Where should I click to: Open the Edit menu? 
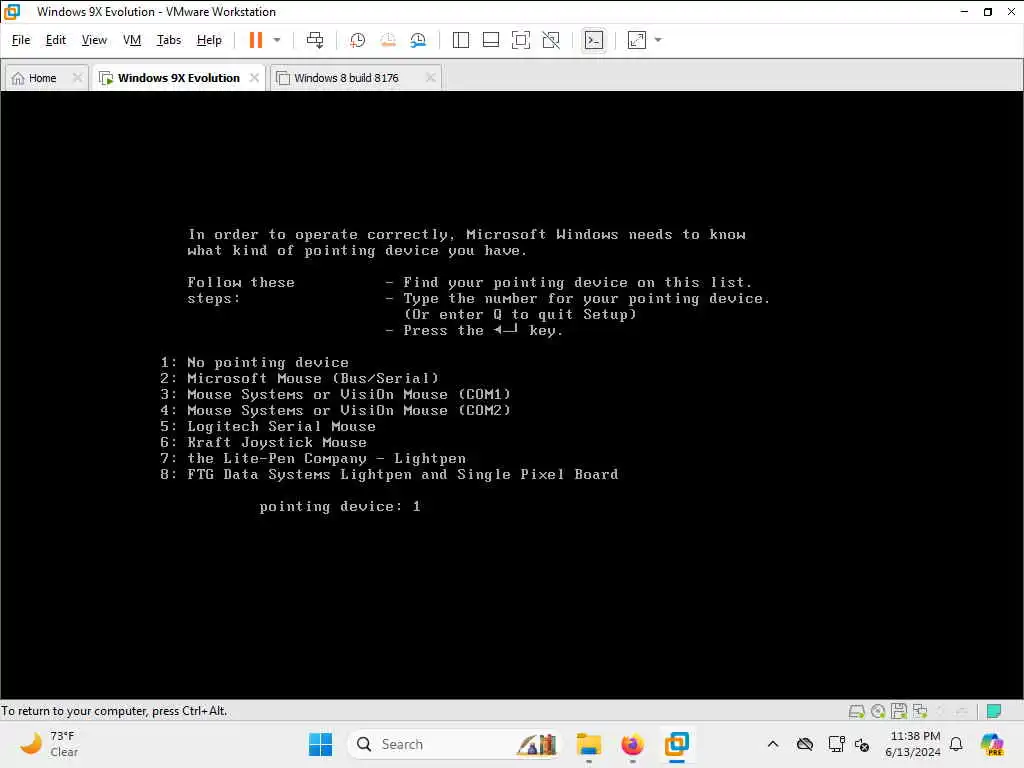pos(56,40)
